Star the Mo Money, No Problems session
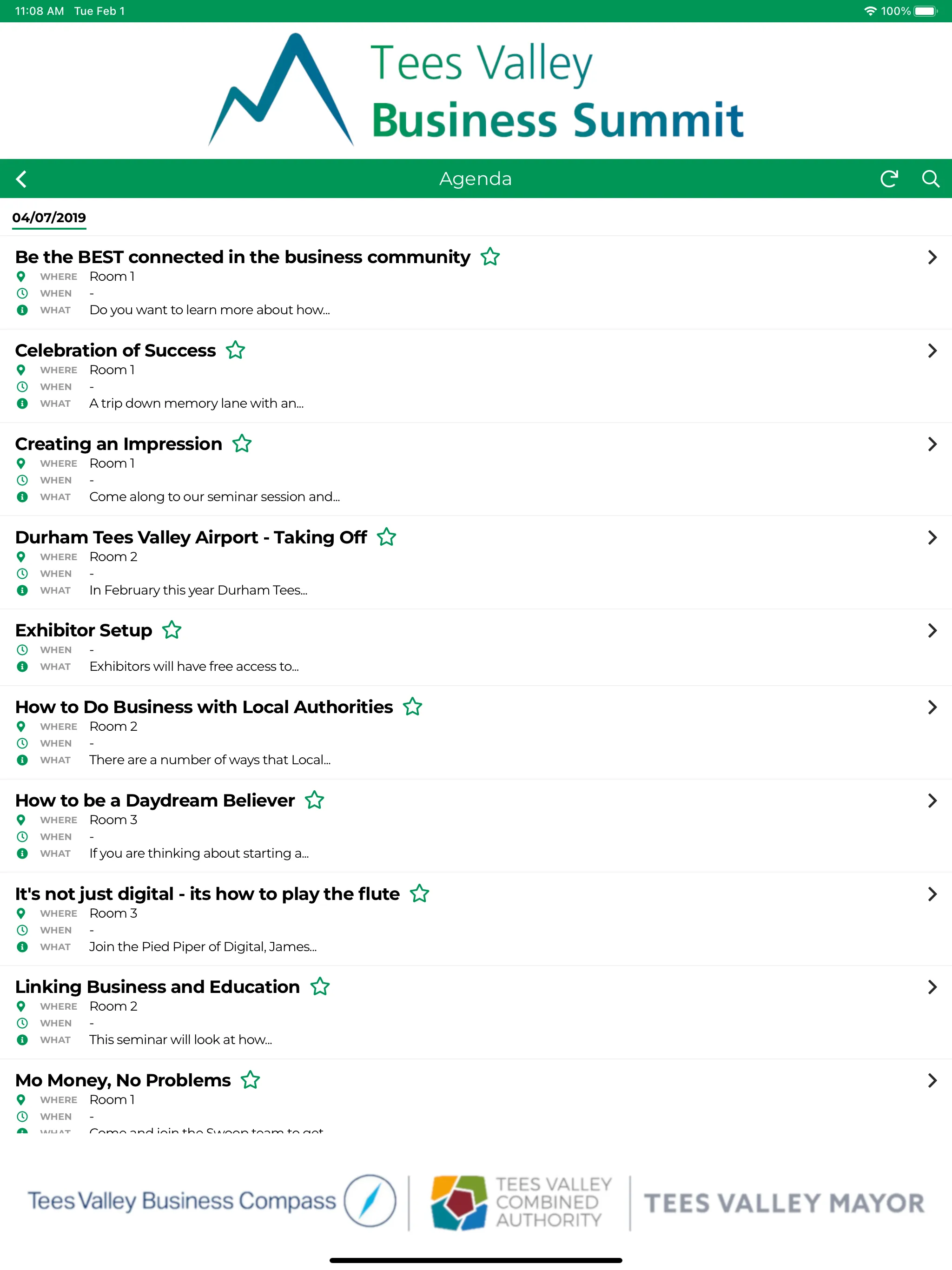The image size is (952, 1270). coord(251,1080)
